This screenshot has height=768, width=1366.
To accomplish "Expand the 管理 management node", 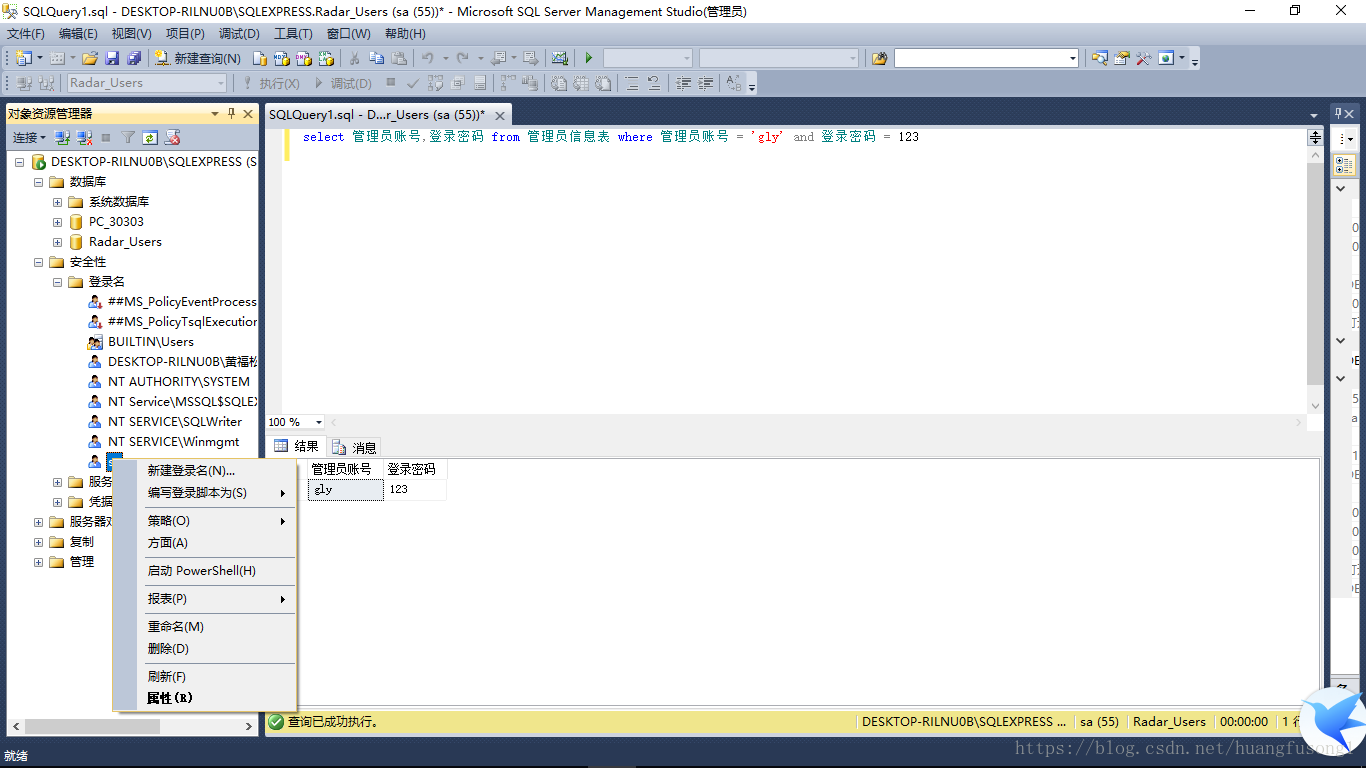I will [39, 562].
